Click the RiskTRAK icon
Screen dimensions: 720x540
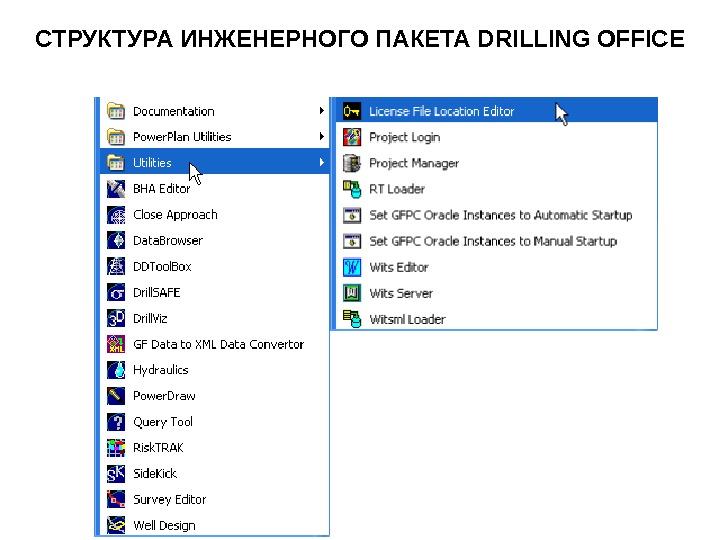coord(116,447)
